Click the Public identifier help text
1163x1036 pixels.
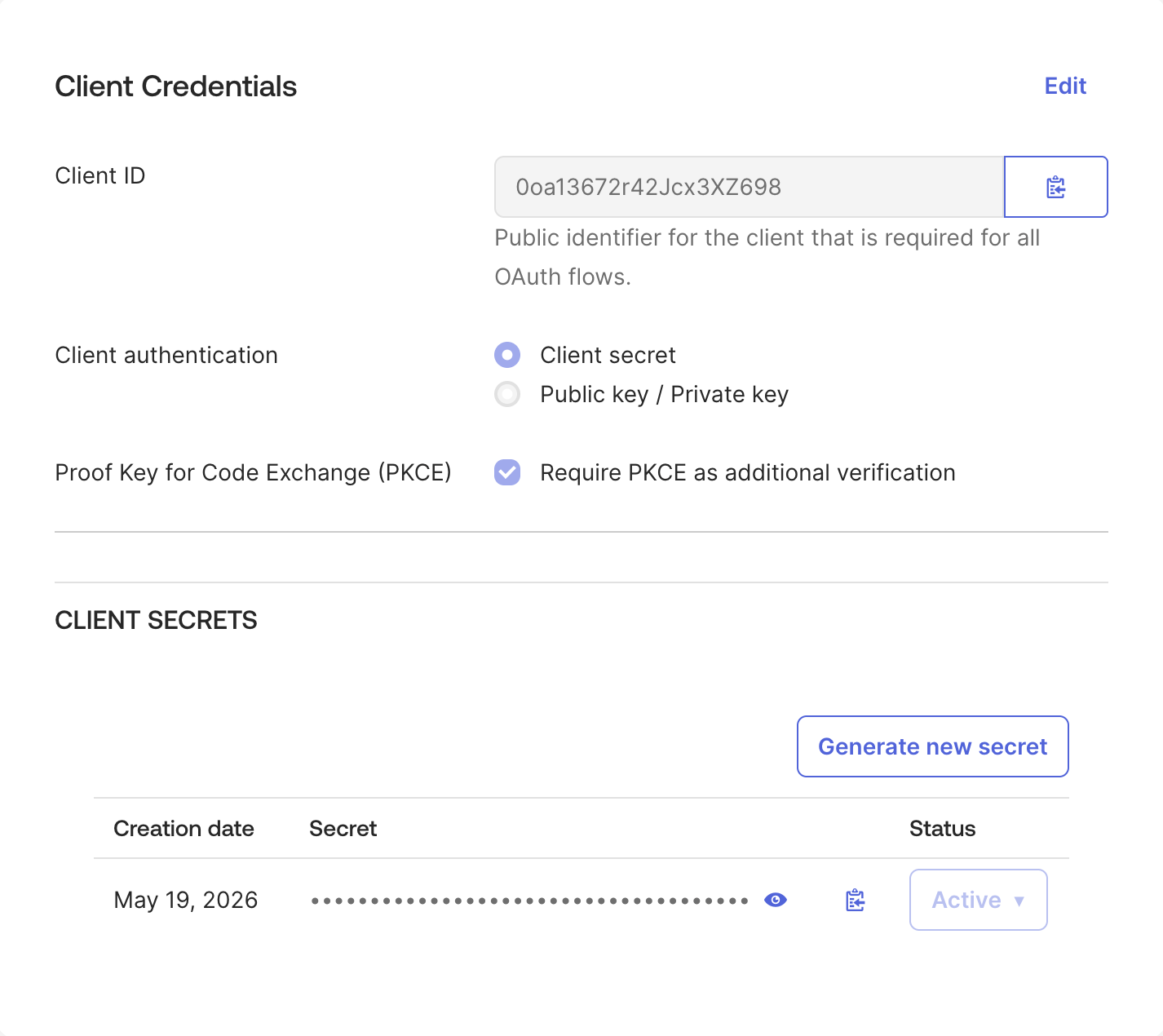coord(767,257)
